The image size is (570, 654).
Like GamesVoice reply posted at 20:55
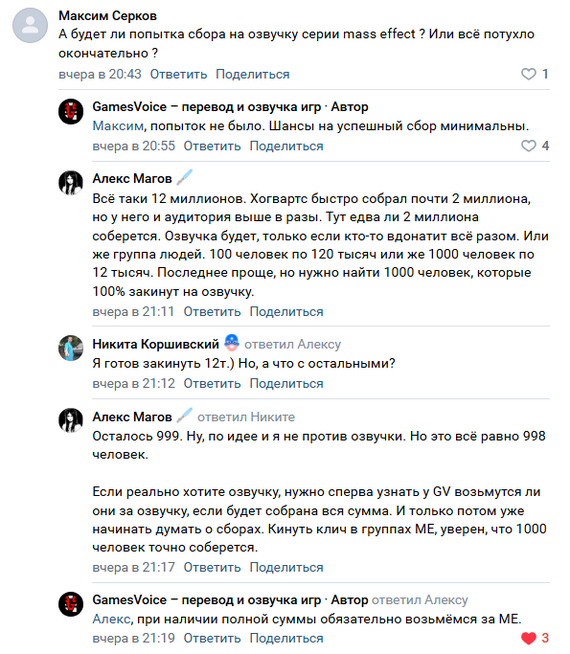(x=528, y=146)
